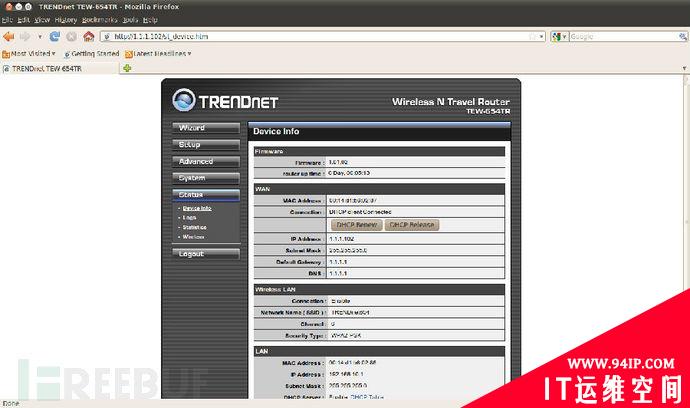This screenshot has width=690, height=408.
Task: Open the Tools menu
Action: (x=130, y=20)
